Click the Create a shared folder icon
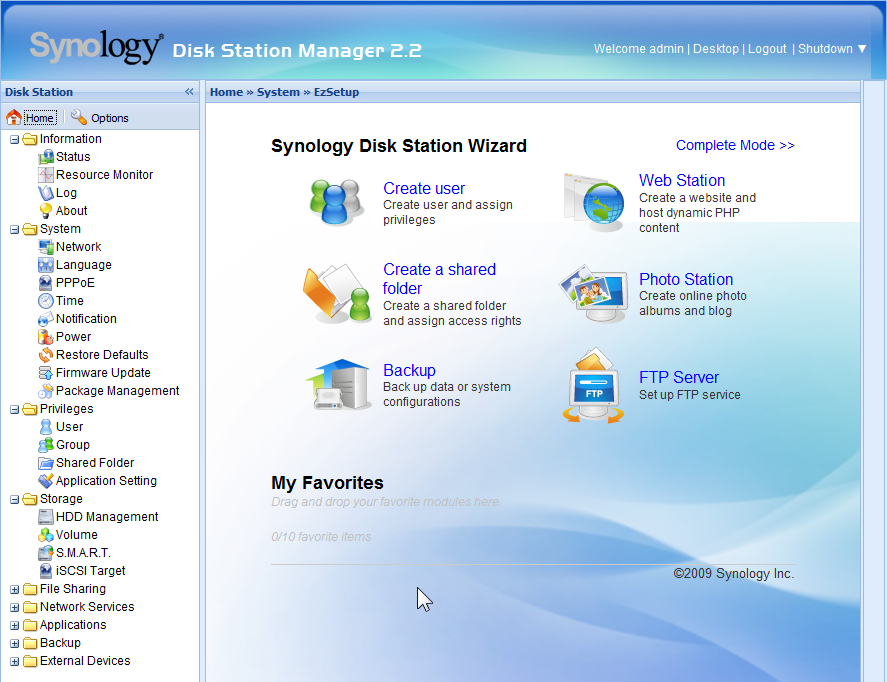Screen dimensions: 887x682 pyautogui.click(x=337, y=293)
